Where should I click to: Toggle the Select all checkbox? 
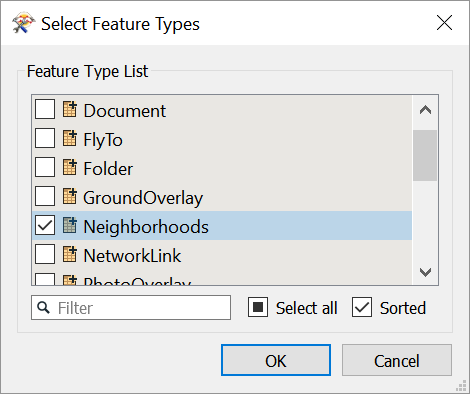(x=258, y=307)
